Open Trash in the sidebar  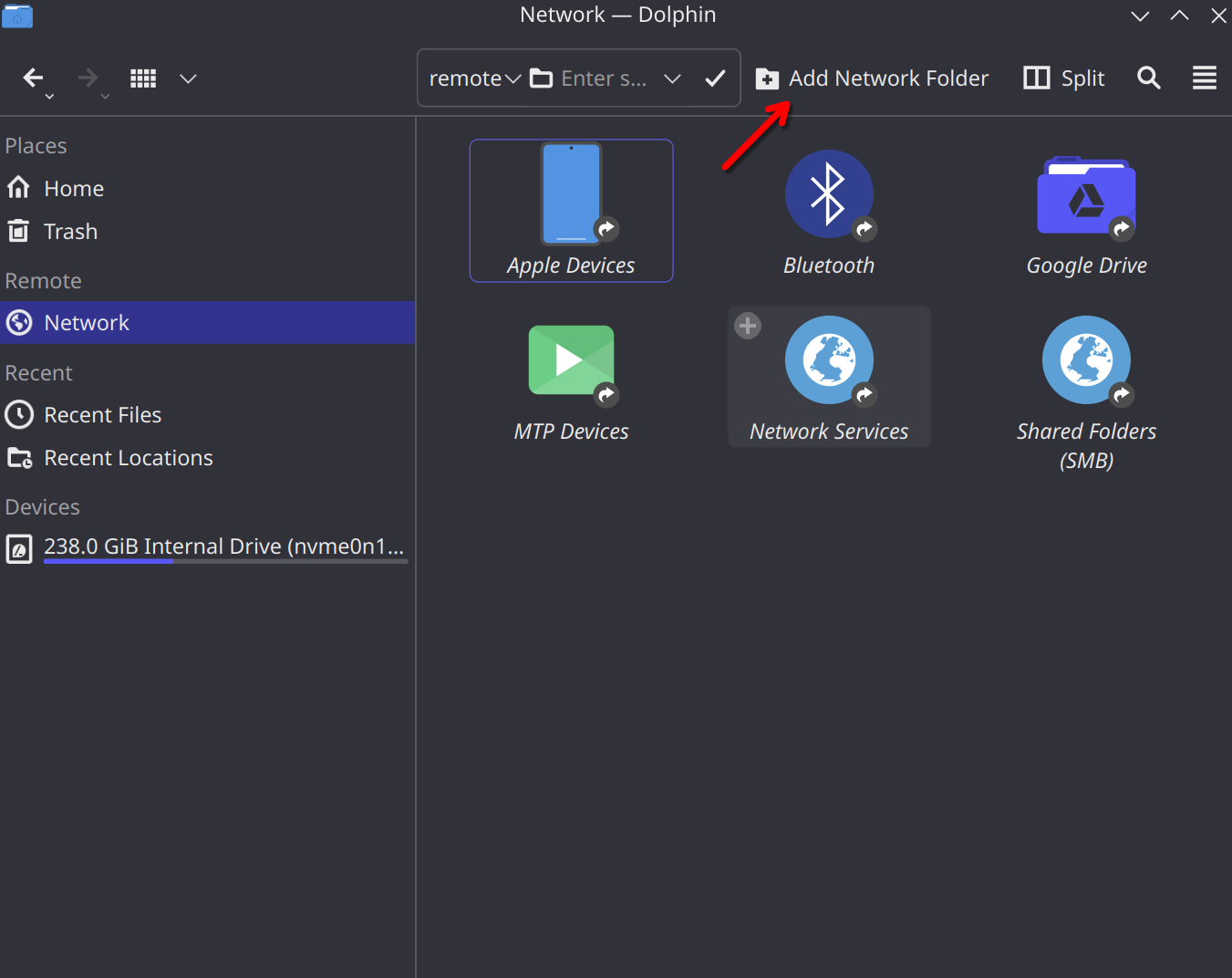(70, 232)
